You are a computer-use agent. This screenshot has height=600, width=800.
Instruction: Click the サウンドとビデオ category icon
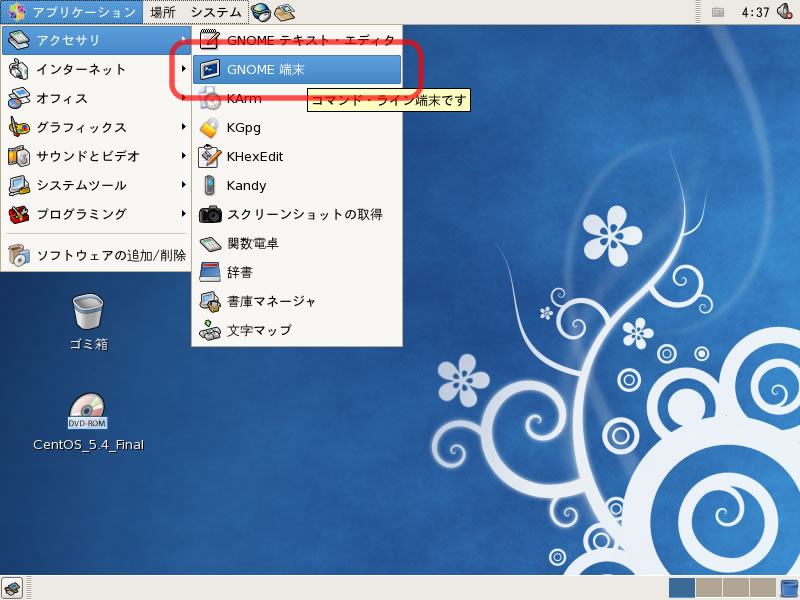(x=19, y=156)
